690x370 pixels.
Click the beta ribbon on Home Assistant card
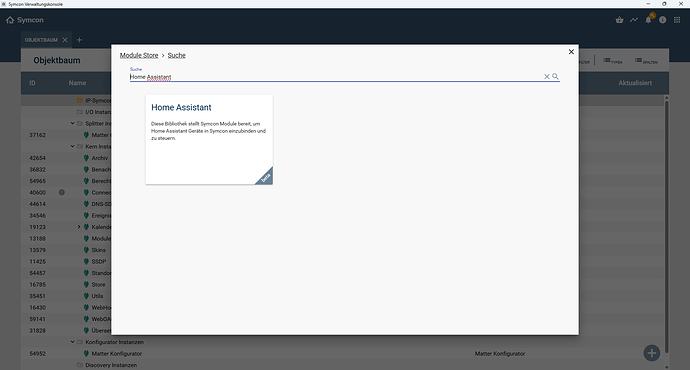click(x=265, y=177)
